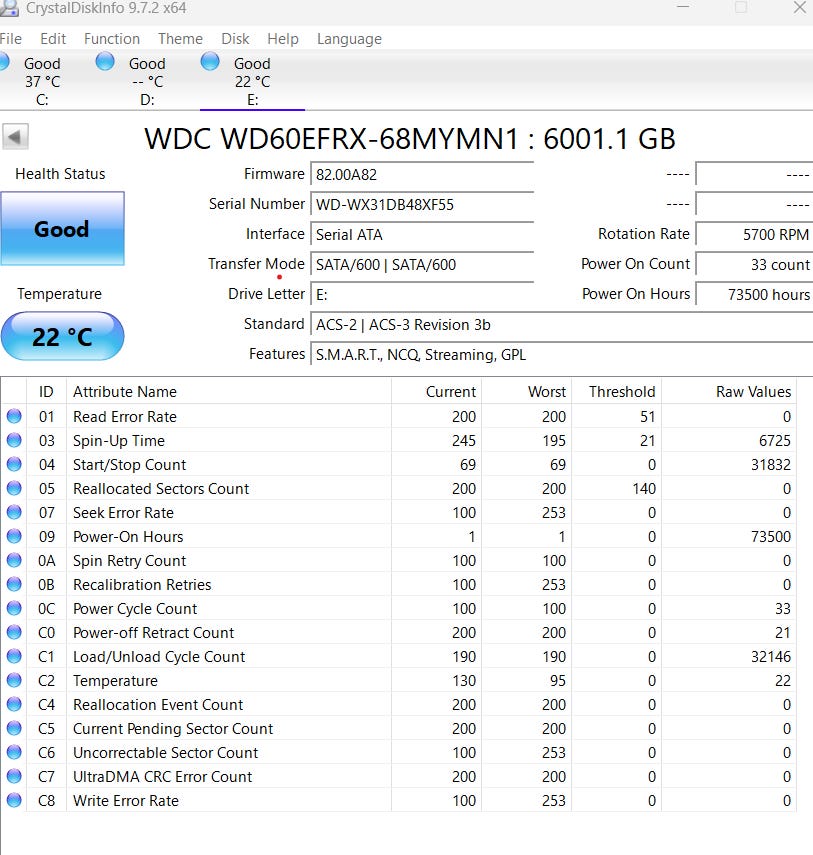Minimize the CrystalDiskInfo window

pos(683,8)
